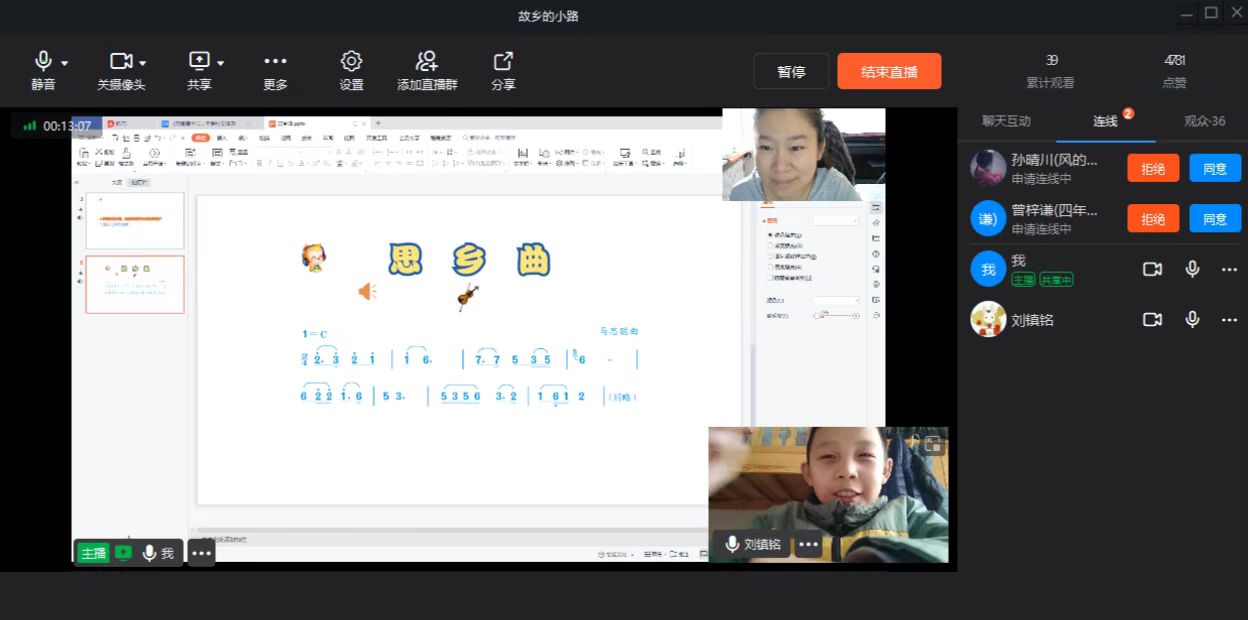This screenshot has height=620, width=1248.
Task: Switch to the 聊天互动 chat tab
Action: (1006, 121)
